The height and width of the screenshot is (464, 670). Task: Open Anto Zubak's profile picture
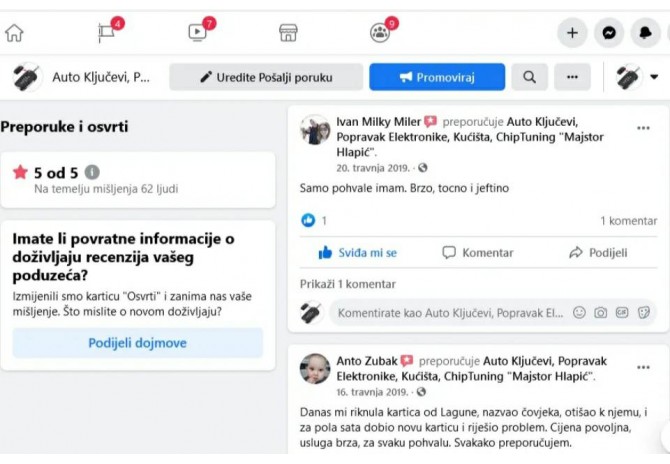pos(315,369)
